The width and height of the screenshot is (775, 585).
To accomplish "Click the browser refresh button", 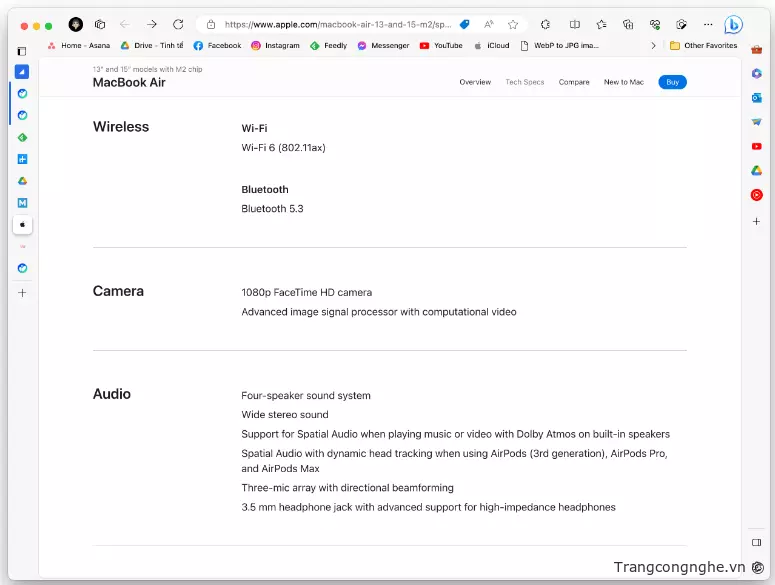I will (178, 24).
